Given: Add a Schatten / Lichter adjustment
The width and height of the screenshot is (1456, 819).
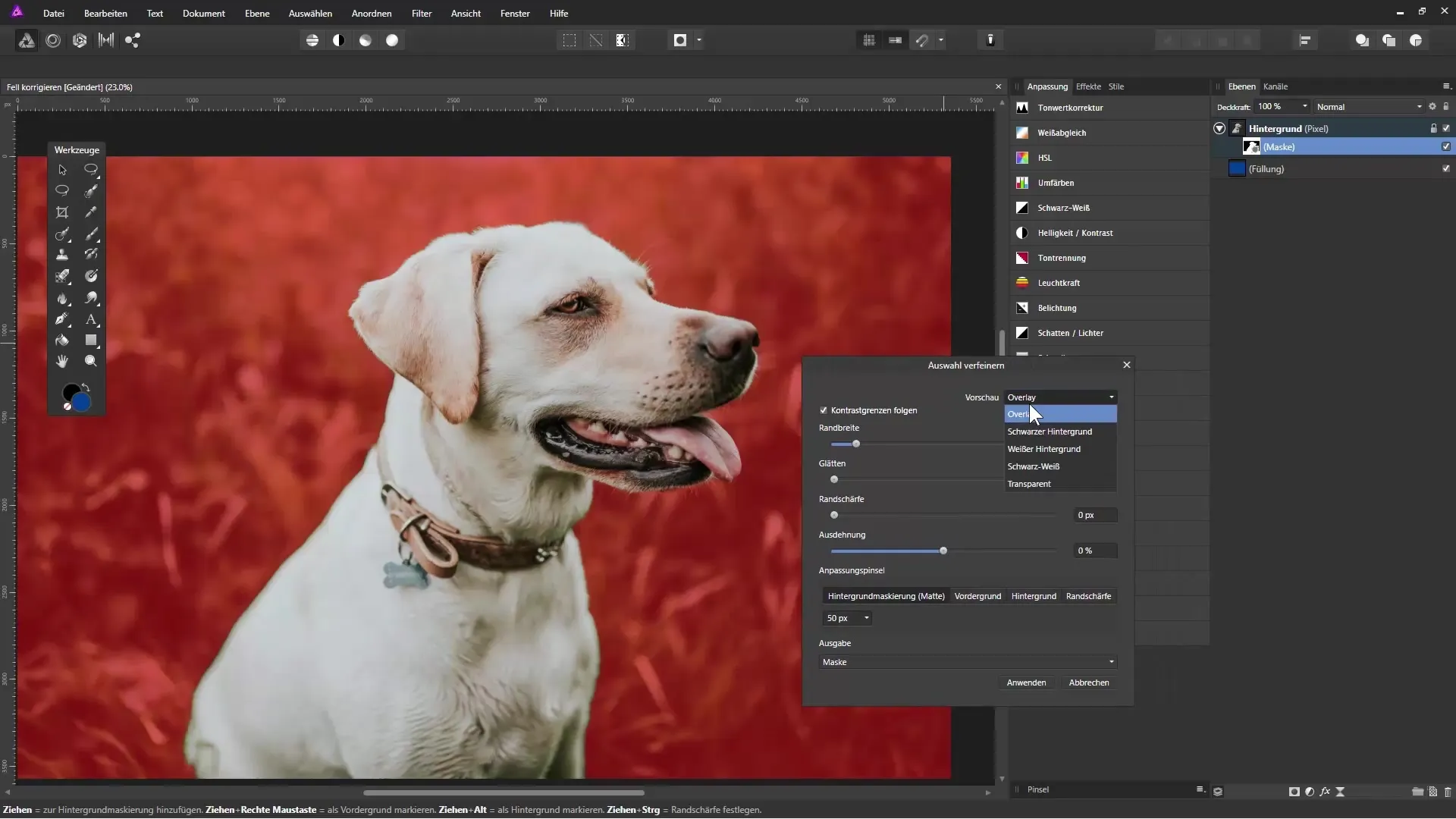Looking at the screenshot, I should coord(1110,333).
